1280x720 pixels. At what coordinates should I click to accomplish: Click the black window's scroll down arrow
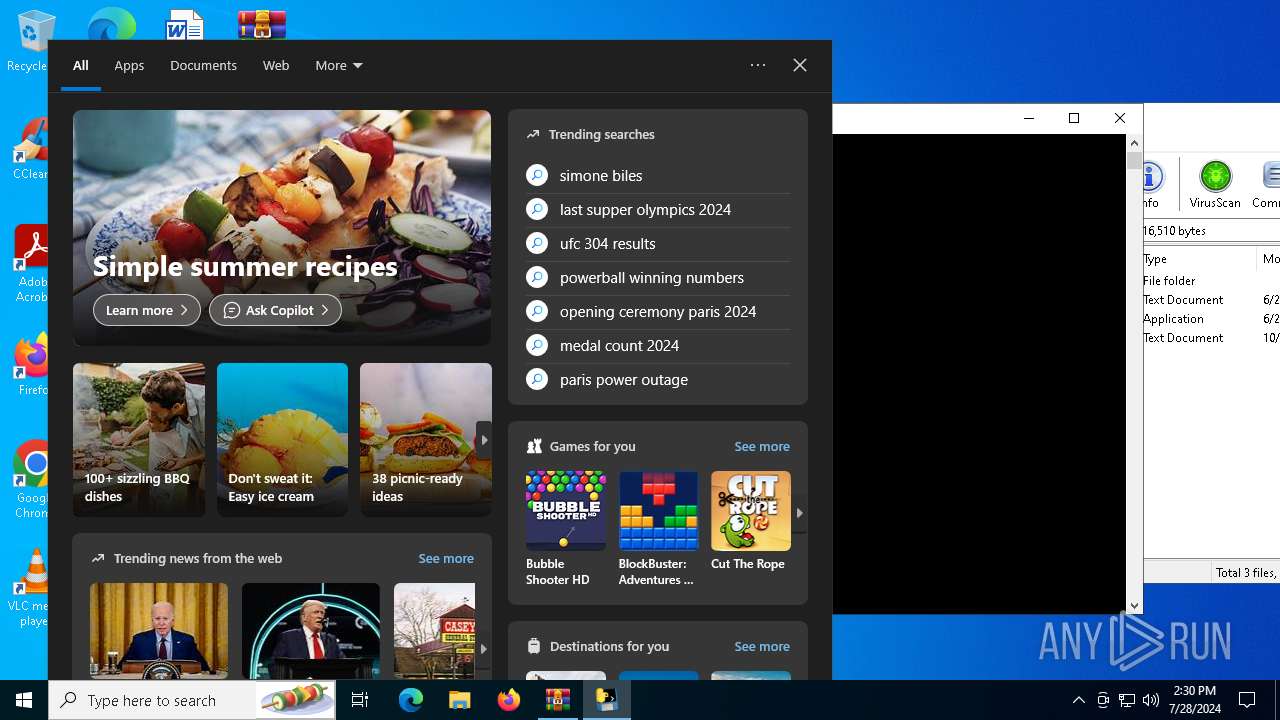[x=1134, y=605]
